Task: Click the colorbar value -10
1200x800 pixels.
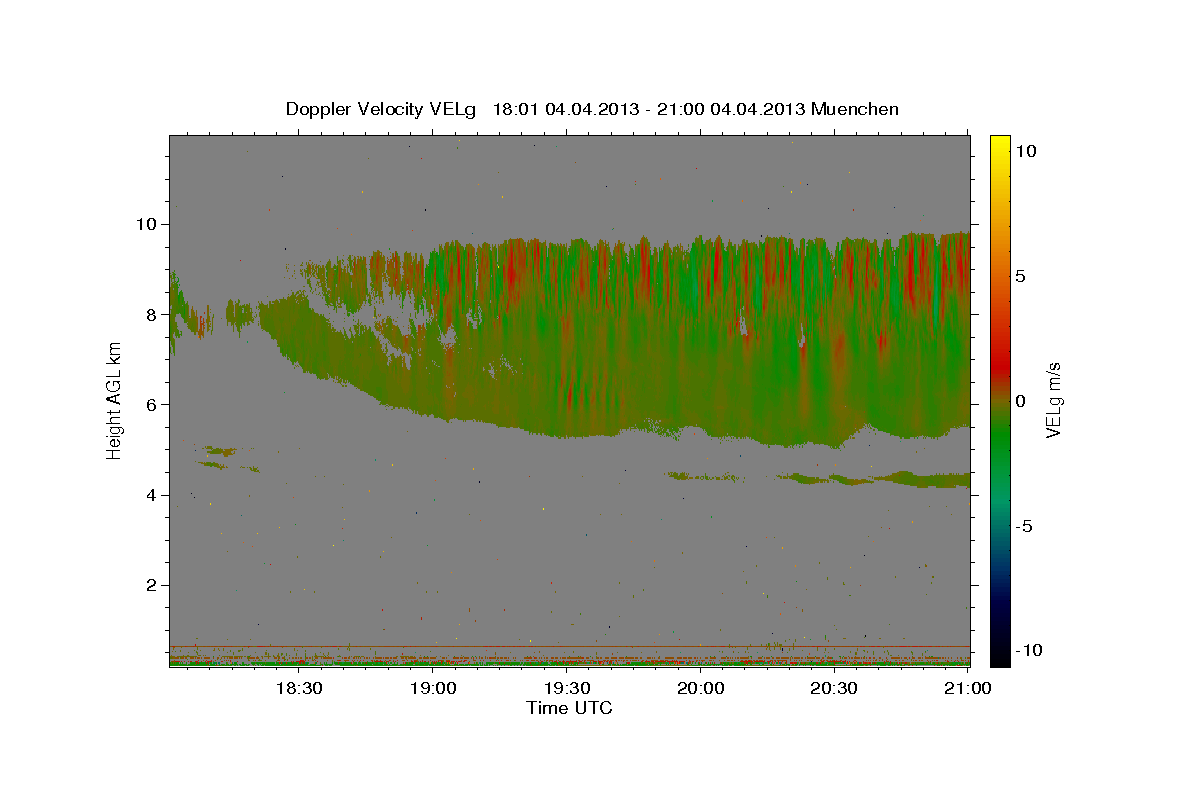Action: [1030, 650]
